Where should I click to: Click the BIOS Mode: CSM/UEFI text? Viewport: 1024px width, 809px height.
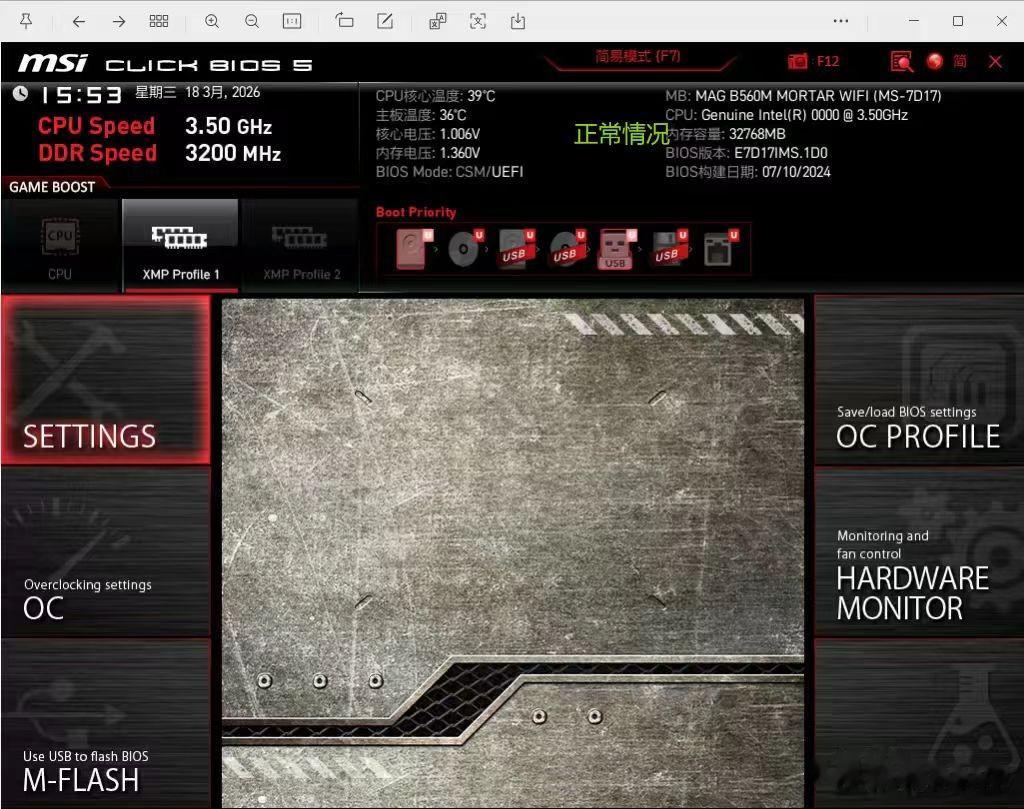tap(449, 172)
